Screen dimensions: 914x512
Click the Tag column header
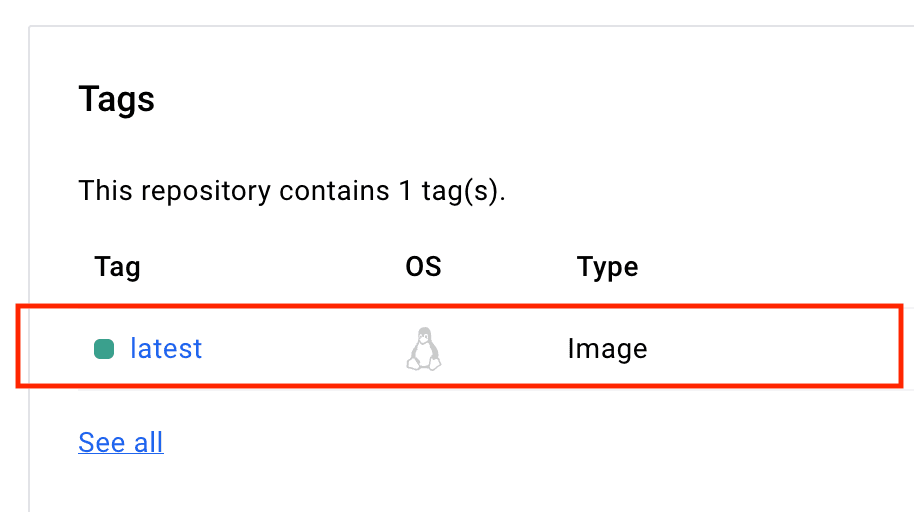[117, 267]
